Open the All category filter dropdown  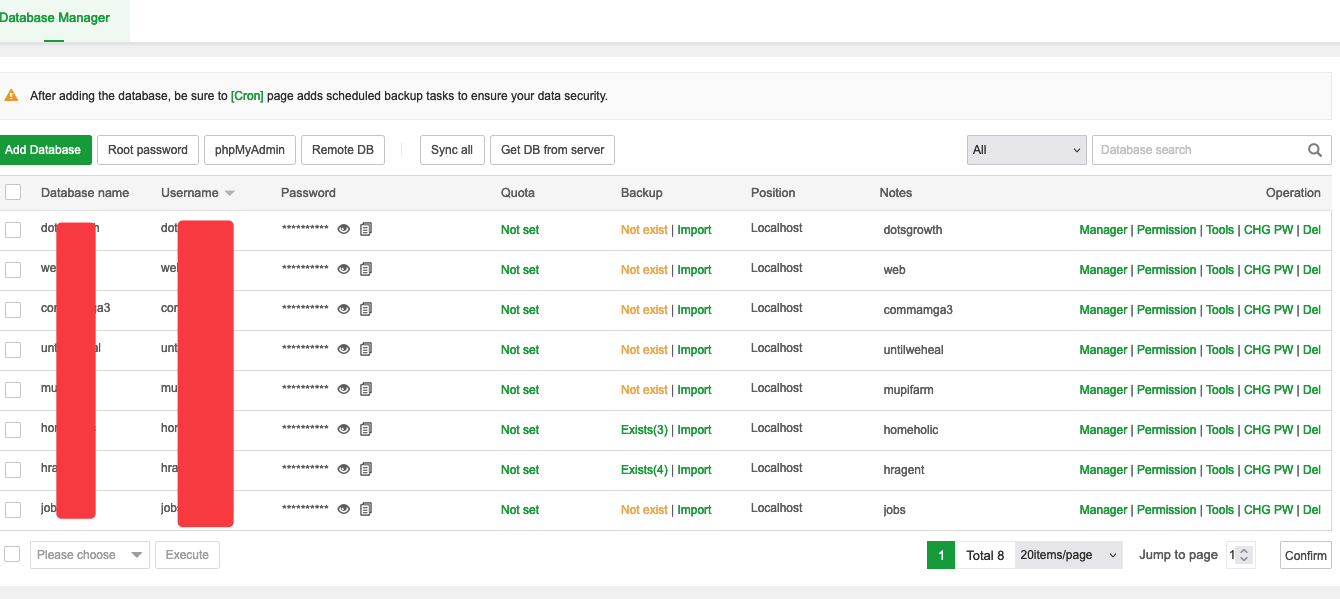click(x=1026, y=150)
